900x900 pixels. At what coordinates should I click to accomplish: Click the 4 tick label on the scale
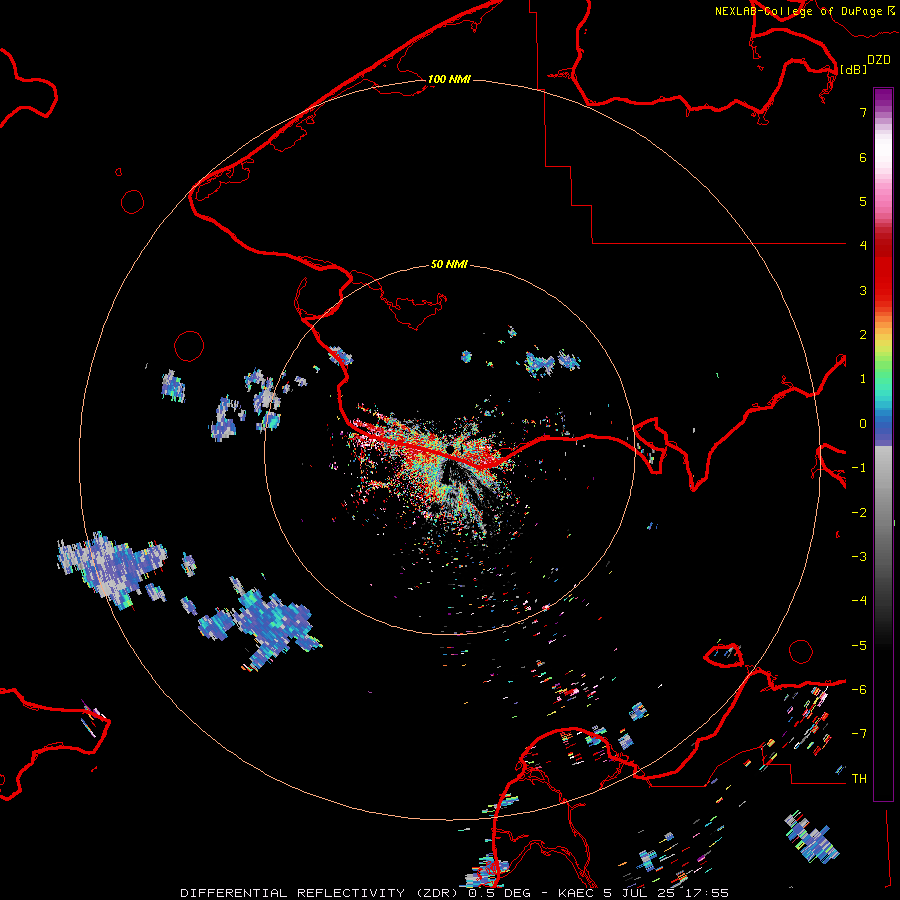pos(863,246)
